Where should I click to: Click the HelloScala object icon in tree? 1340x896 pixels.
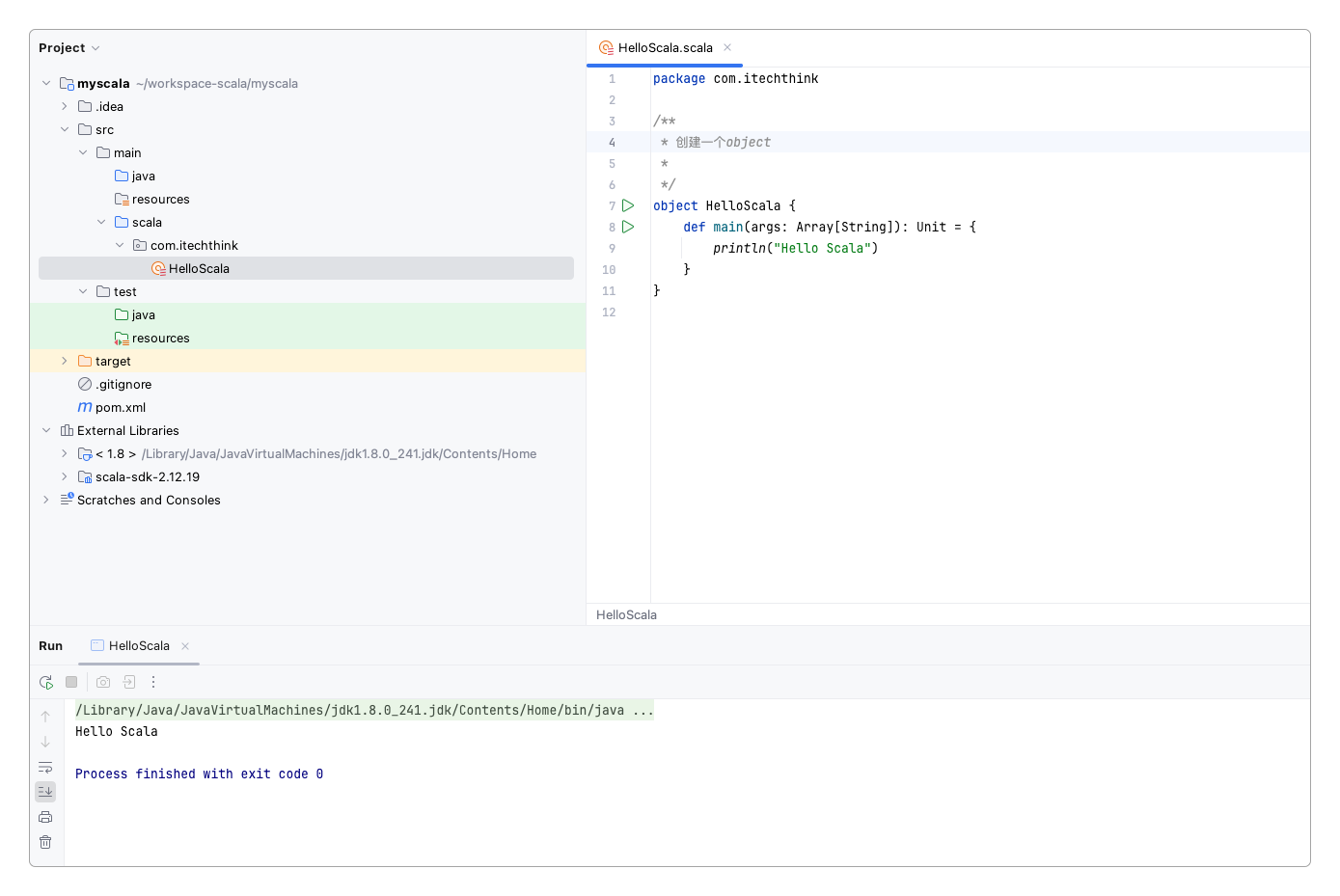tap(158, 268)
